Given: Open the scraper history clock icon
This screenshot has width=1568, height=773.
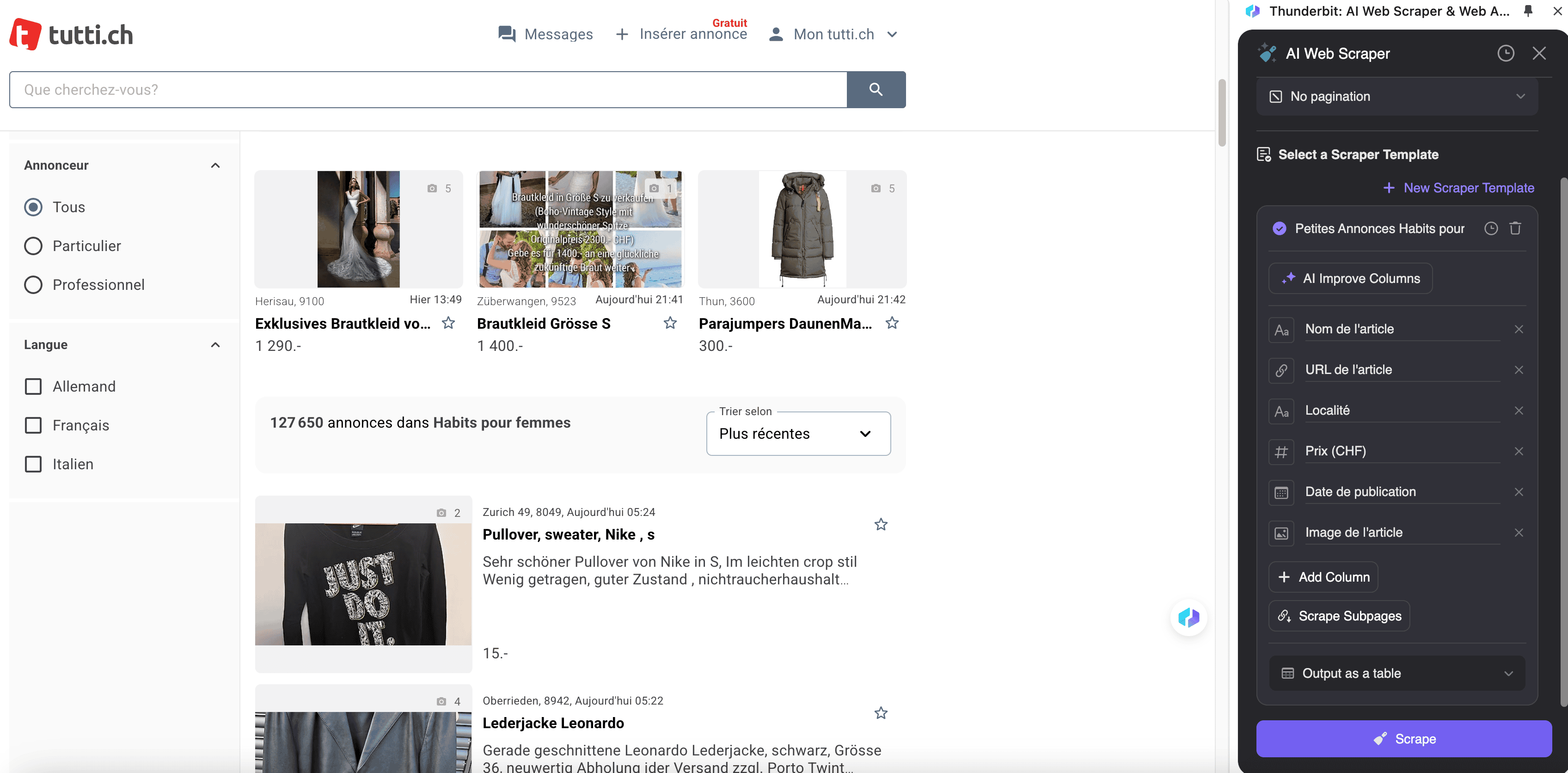Looking at the screenshot, I should 1505,54.
